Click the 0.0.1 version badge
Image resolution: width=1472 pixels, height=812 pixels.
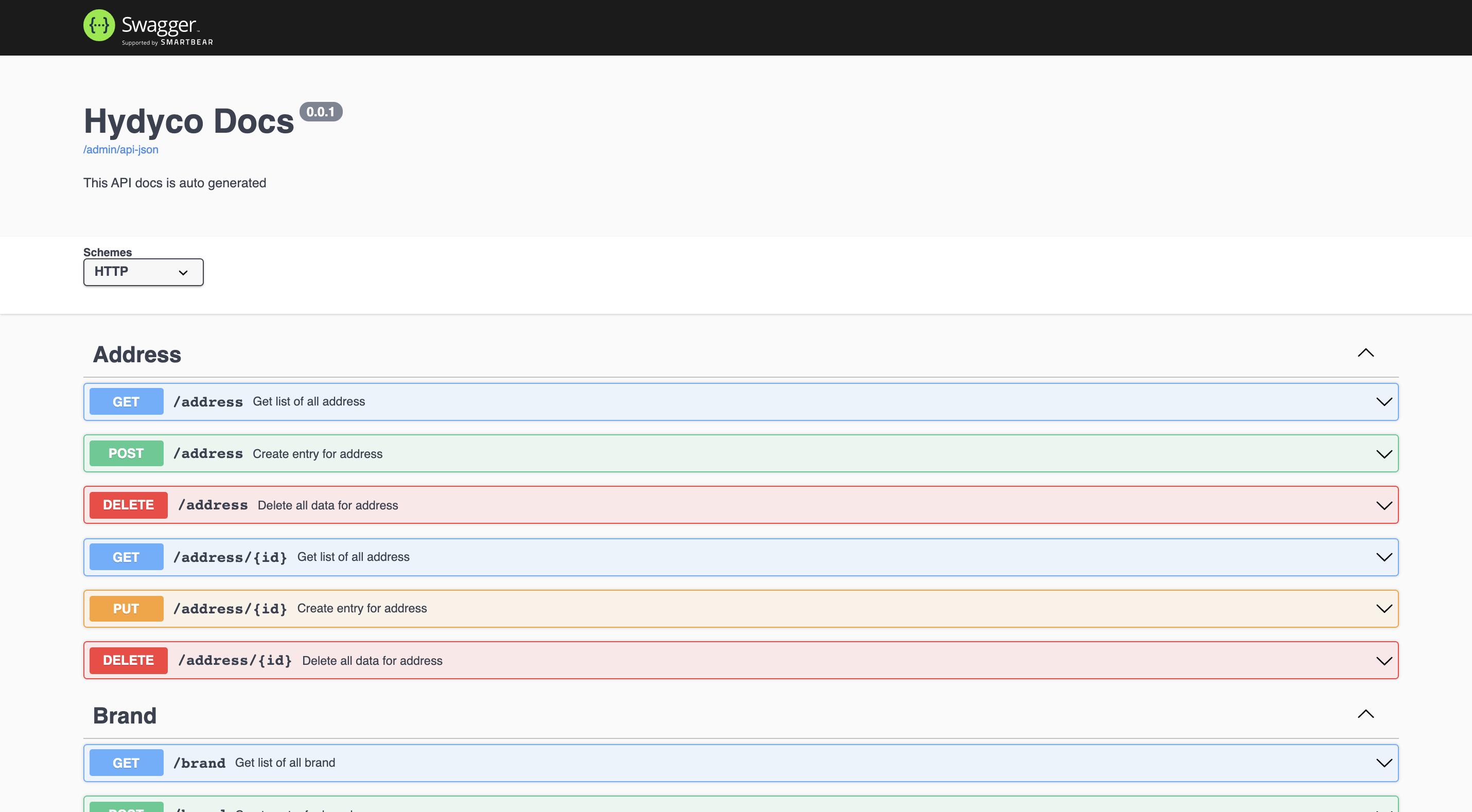point(321,112)
